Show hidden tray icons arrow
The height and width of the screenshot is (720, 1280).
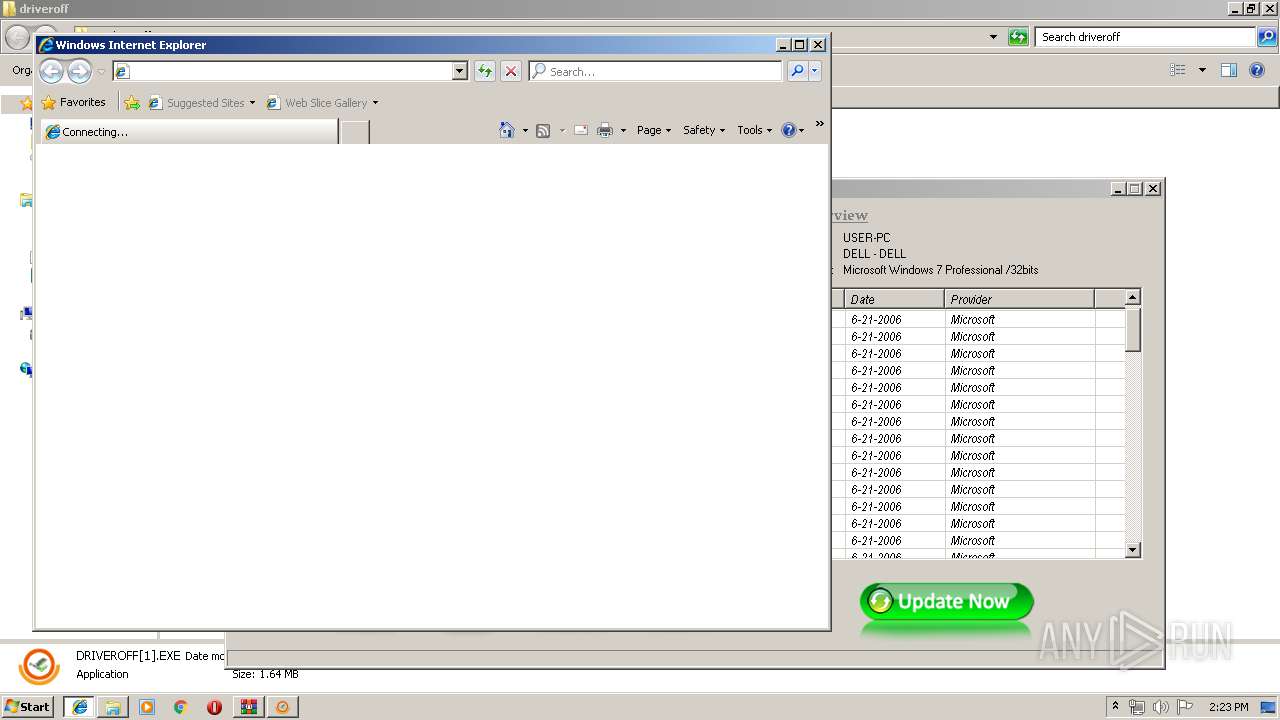pos(1116,706)
